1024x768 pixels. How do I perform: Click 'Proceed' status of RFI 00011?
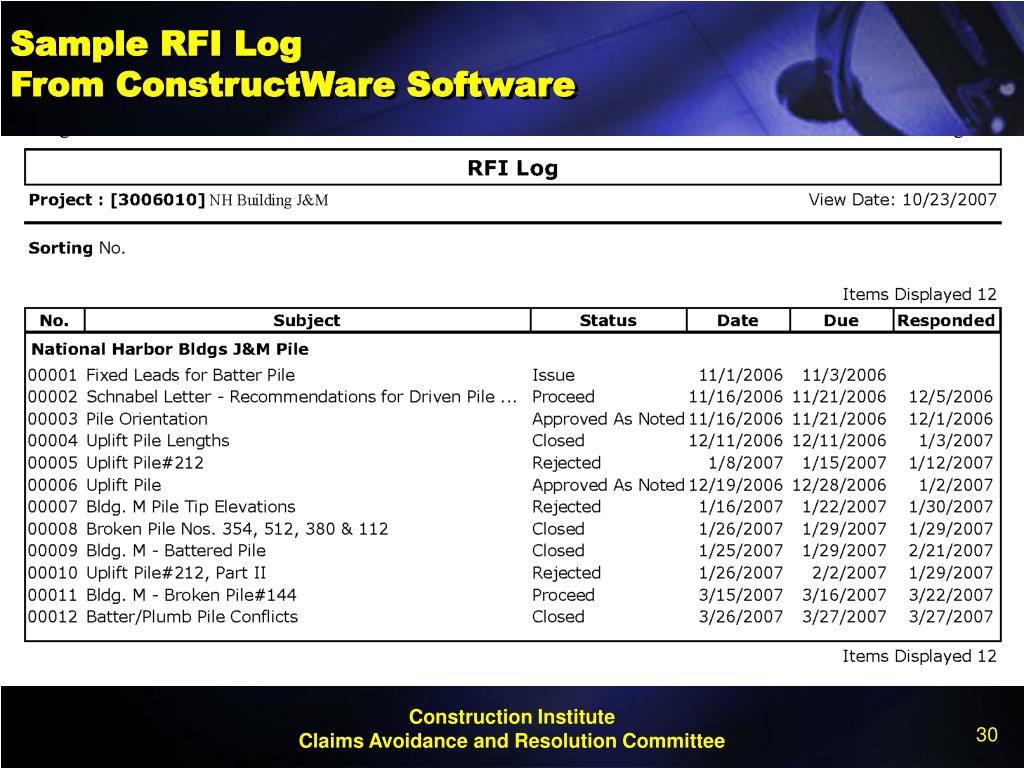coord(564,595)
